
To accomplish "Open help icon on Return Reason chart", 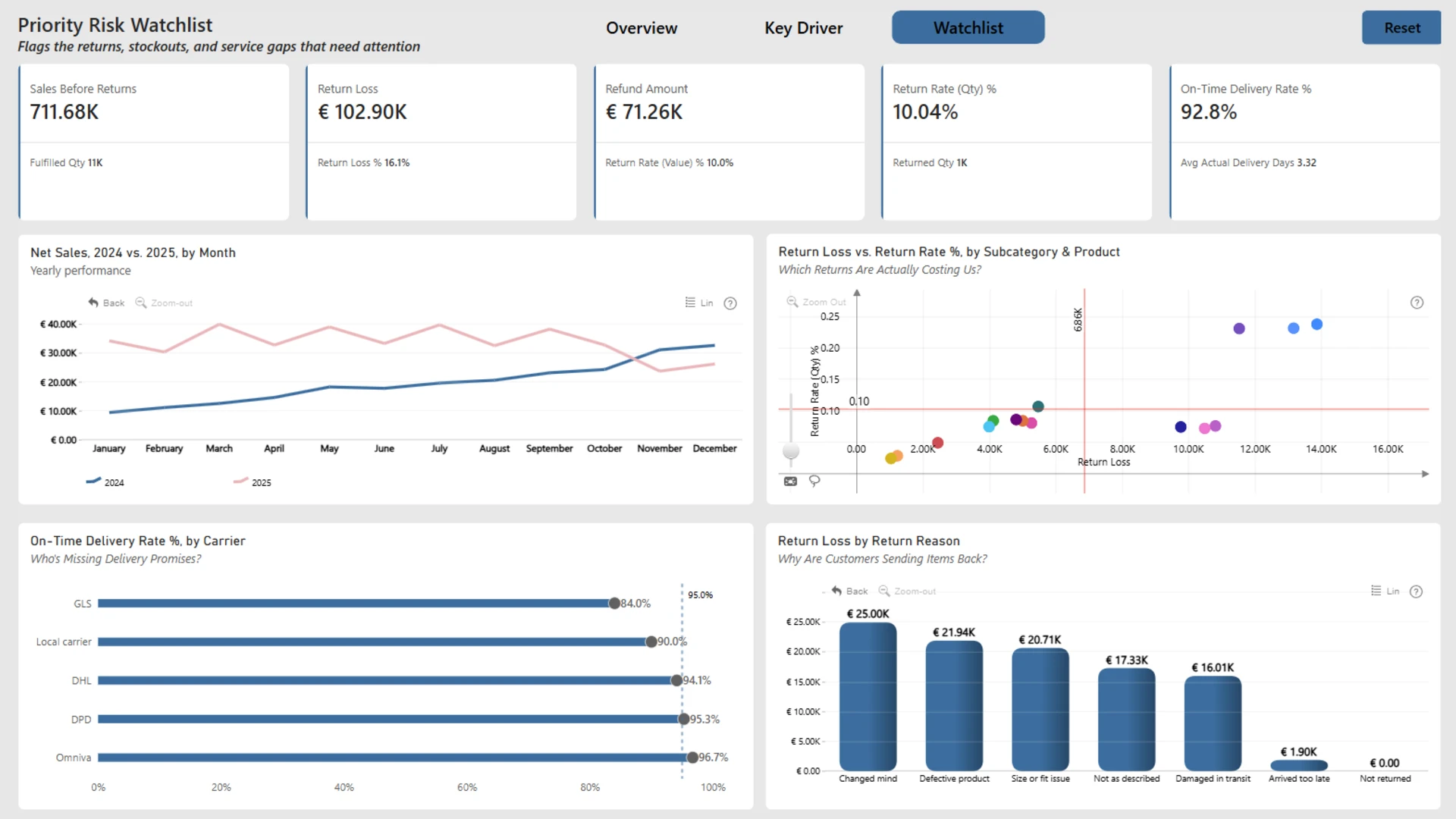I will [1416, 591].
